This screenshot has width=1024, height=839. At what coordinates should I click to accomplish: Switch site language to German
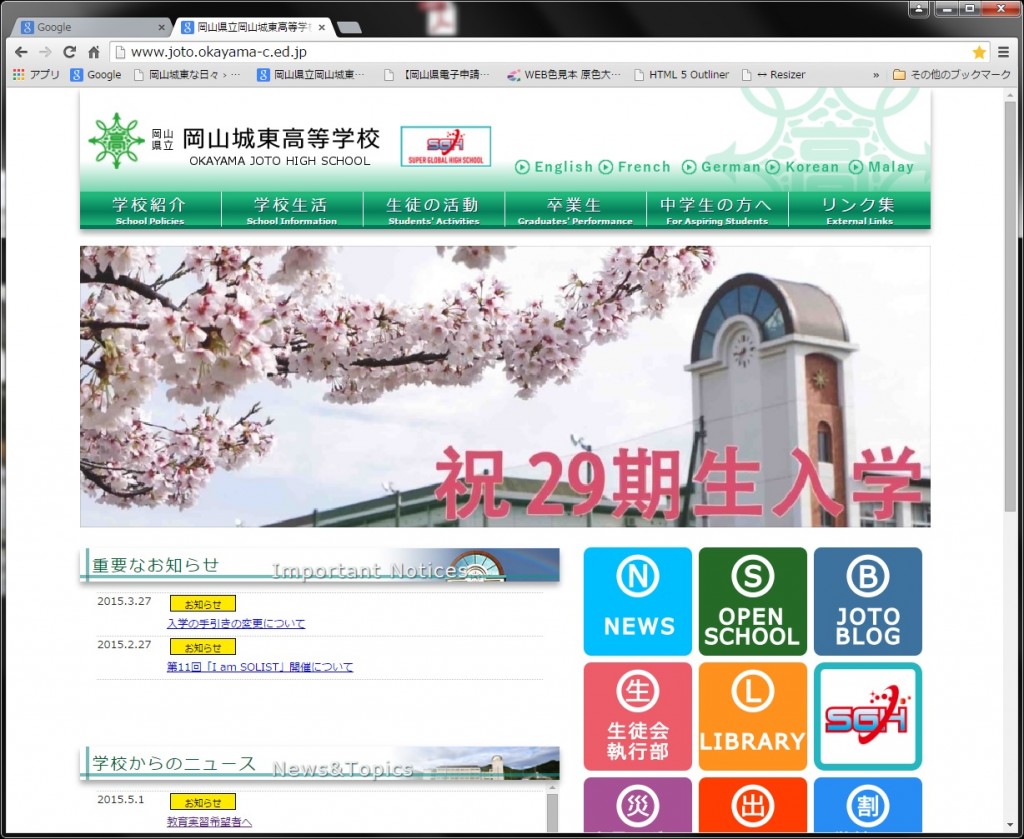click(x=722, y=167)
